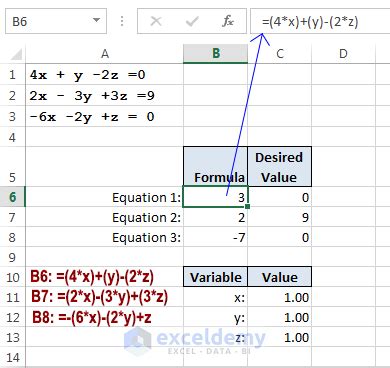Select column A header
The image size is (390, 368).
105,53
